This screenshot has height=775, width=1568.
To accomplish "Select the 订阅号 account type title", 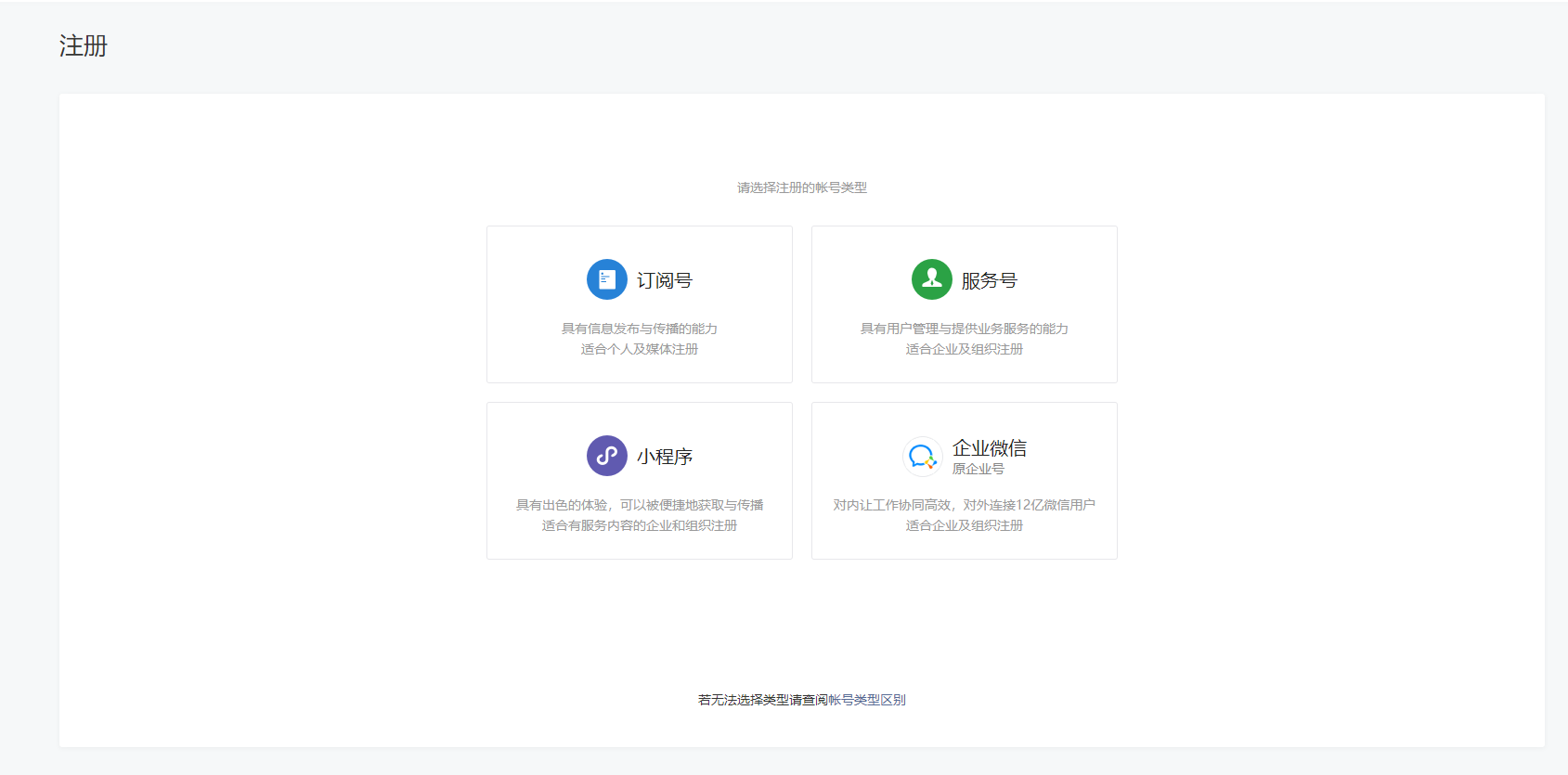I will 665,280.
